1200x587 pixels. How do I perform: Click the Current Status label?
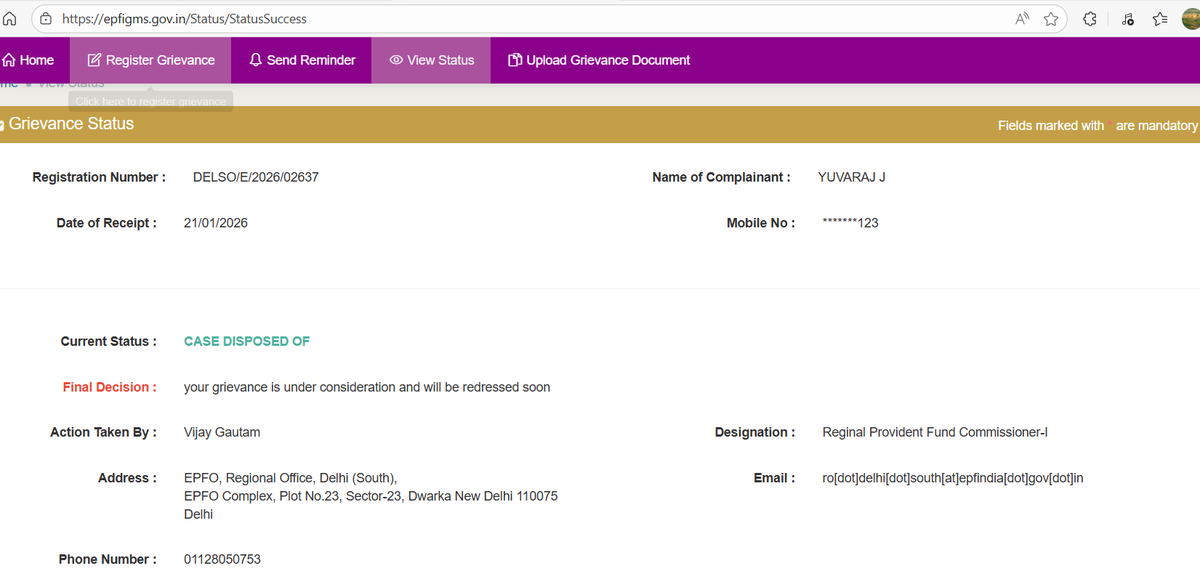[x=109, y=341]
